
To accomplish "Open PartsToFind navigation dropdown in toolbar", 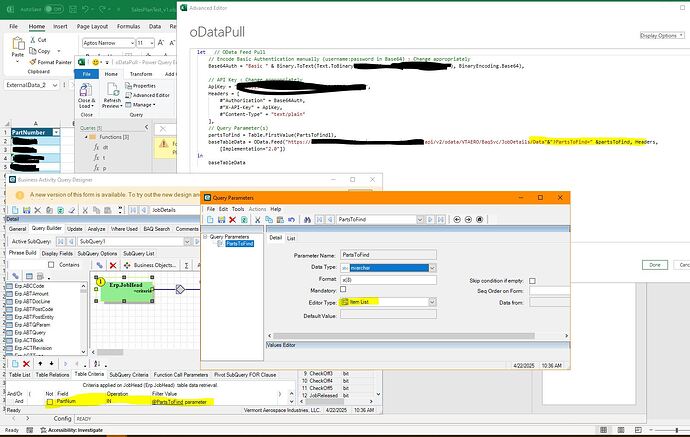I will coord(420,220).
